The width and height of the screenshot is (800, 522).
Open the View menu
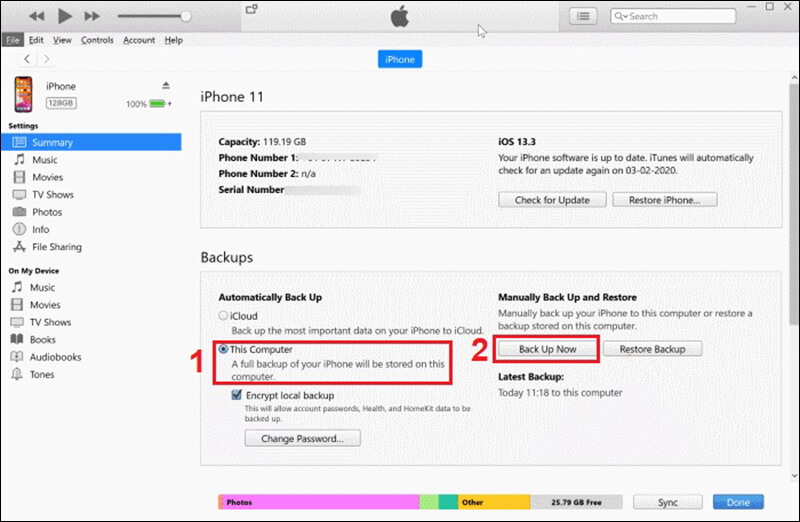click(x=62, y=40)
